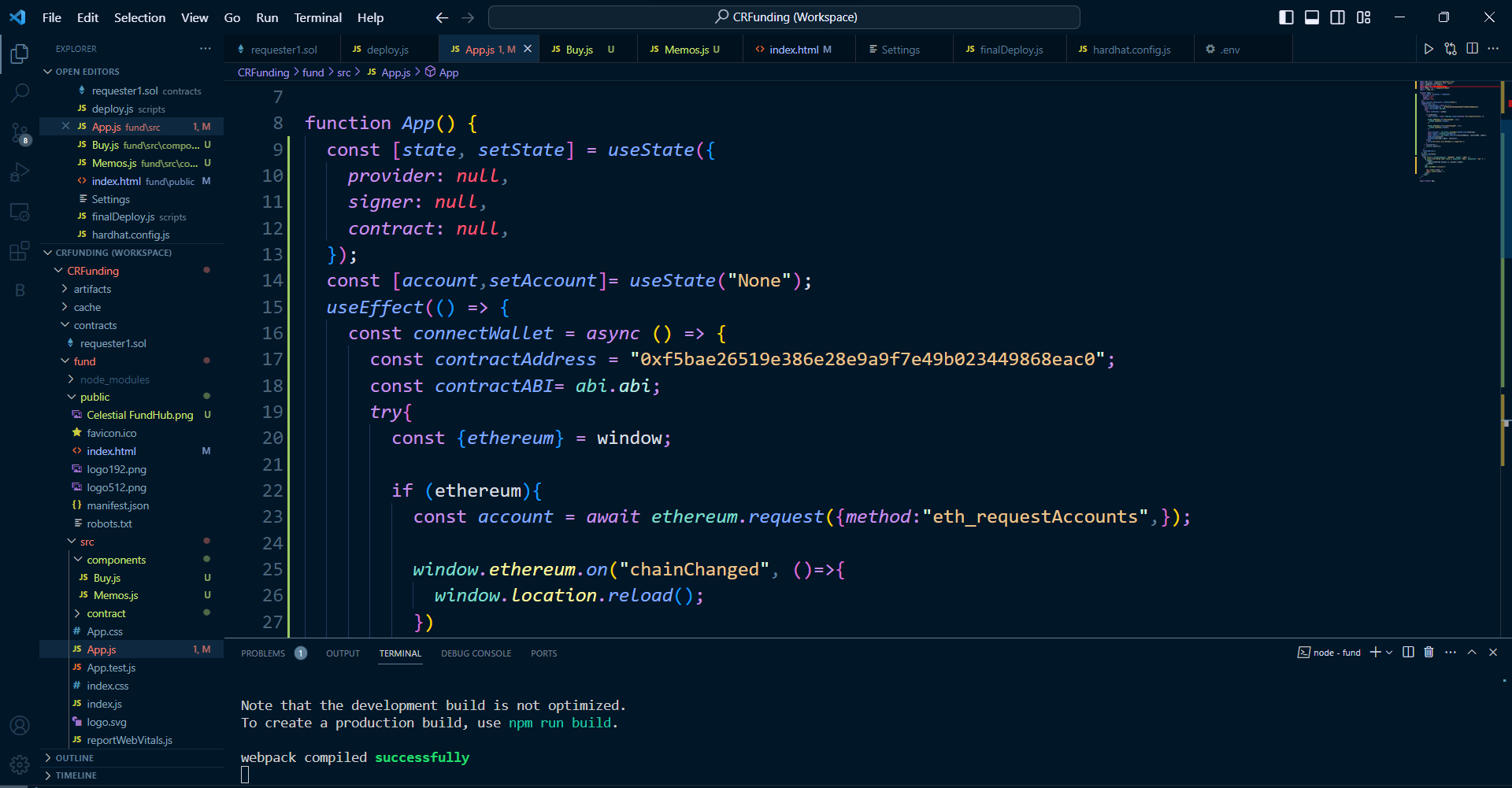Open the Manage gear in activity bar
This screenshot has width=1512, height=788.
click(x=20, y=764)
